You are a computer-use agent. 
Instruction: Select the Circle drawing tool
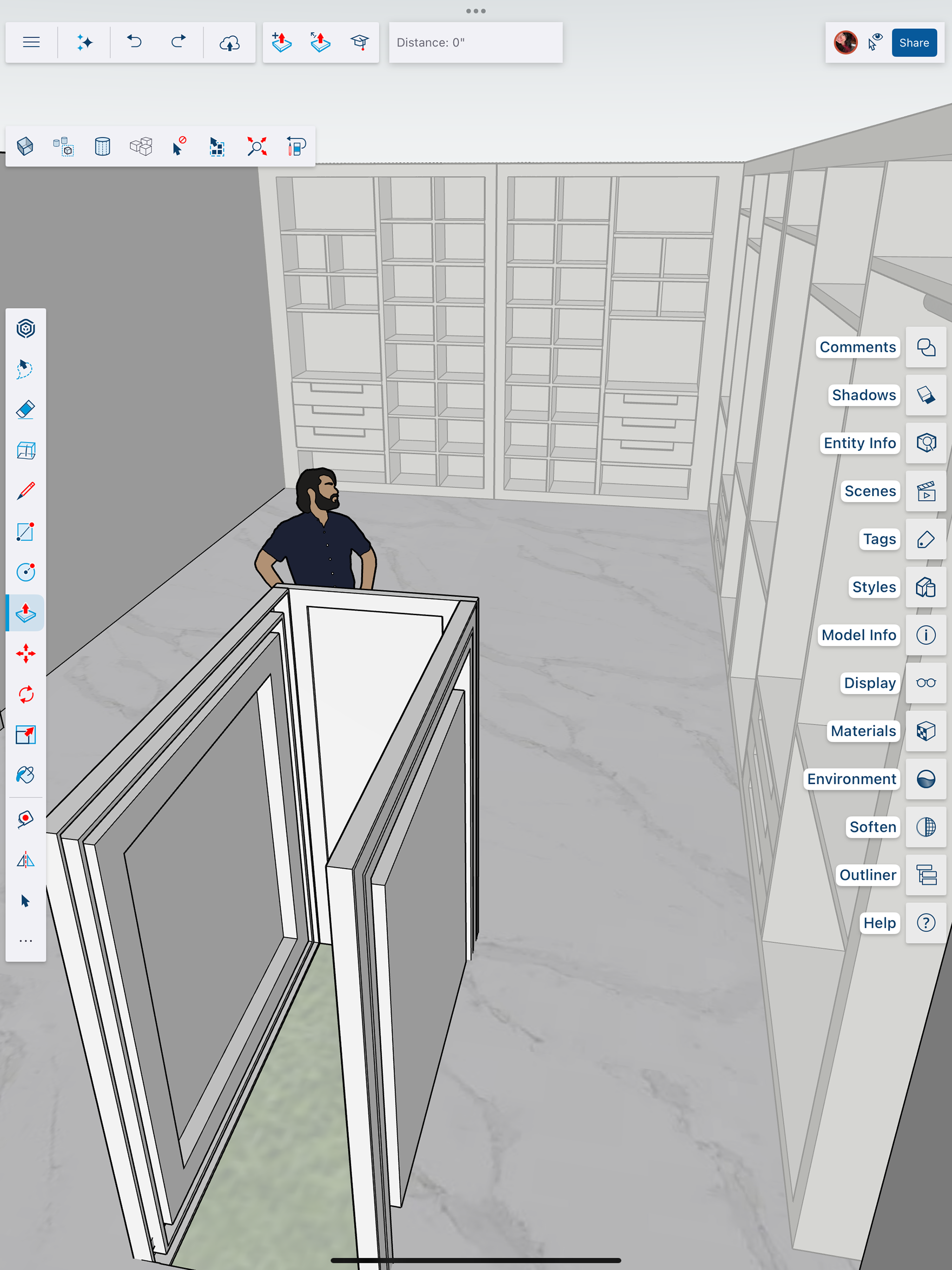(x=26, y=572)
